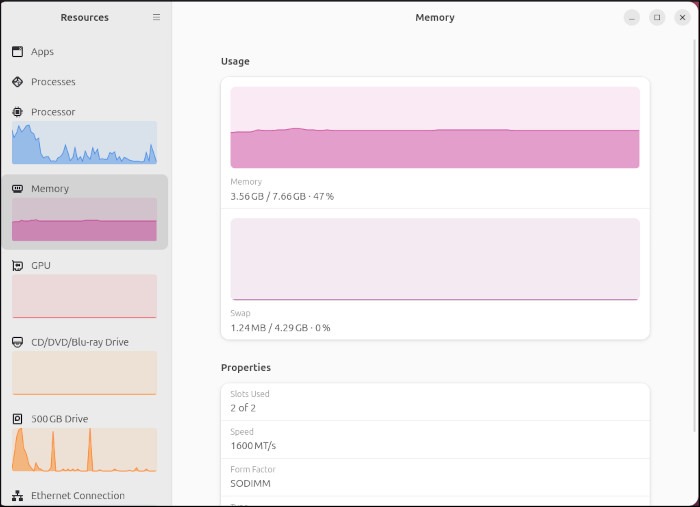Maximize the Resources window
The image size is (700, 507).
(x=657, y=17)
